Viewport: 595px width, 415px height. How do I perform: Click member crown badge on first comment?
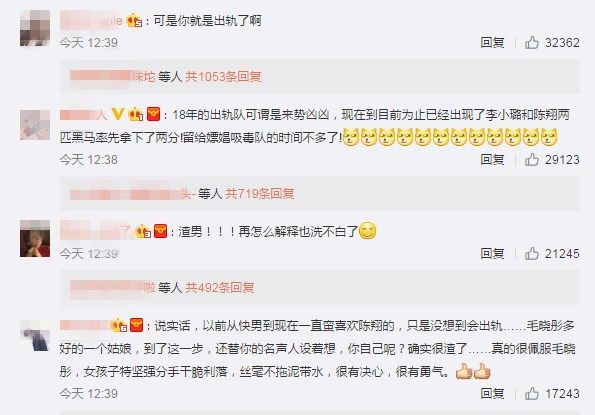coord(134,20)
